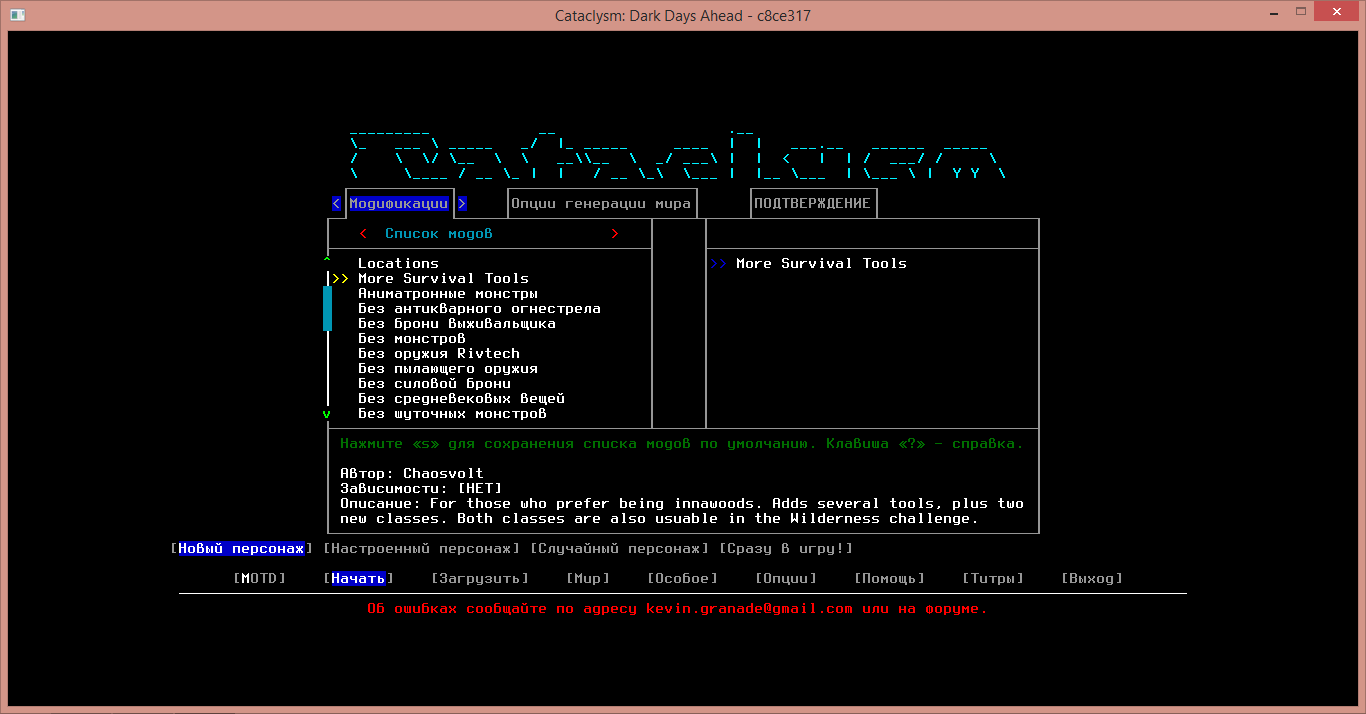
Task: Select Без антикварного огнестрела mod
Action: click(479, 308)
